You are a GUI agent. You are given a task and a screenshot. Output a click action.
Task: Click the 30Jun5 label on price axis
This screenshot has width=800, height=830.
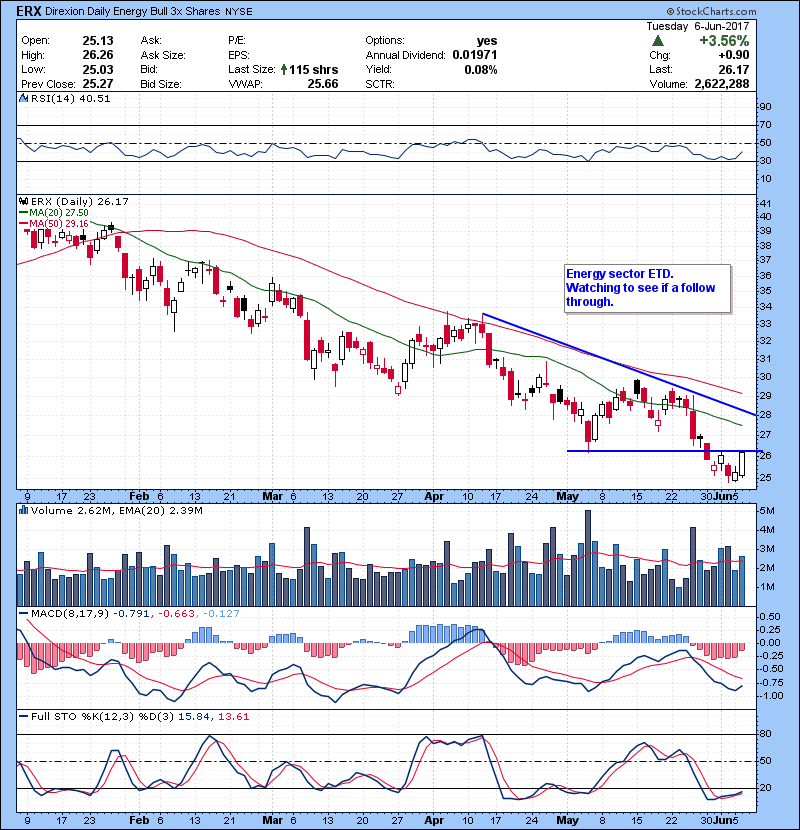720,496
